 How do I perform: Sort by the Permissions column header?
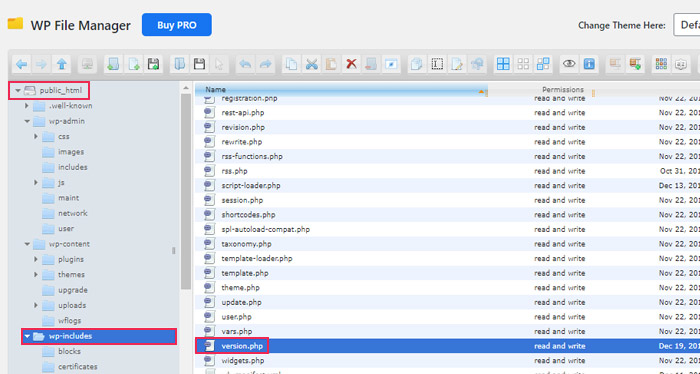[563, 90]
